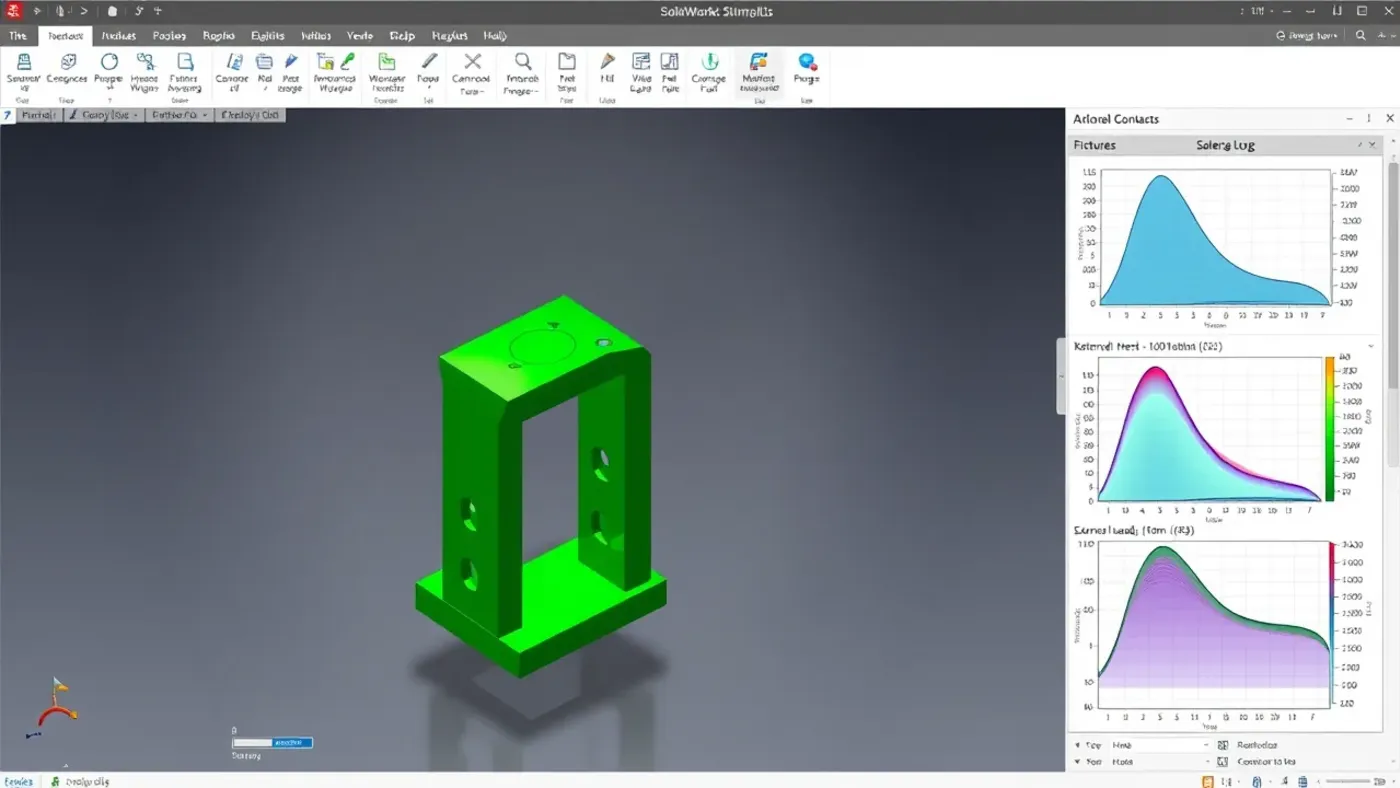Click the first ribbon icon on the far left

23,63
